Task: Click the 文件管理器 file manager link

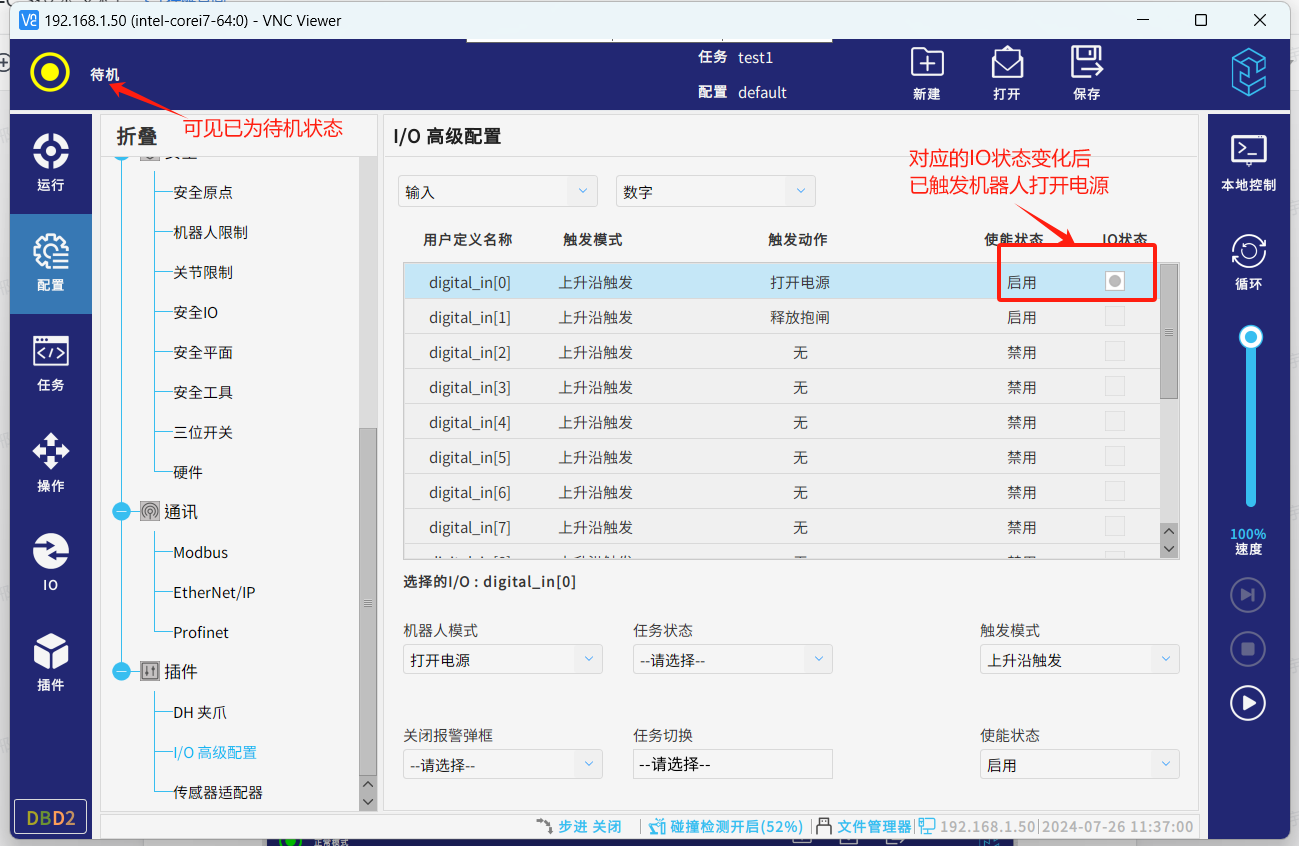Action: click(x=873, y=826)
